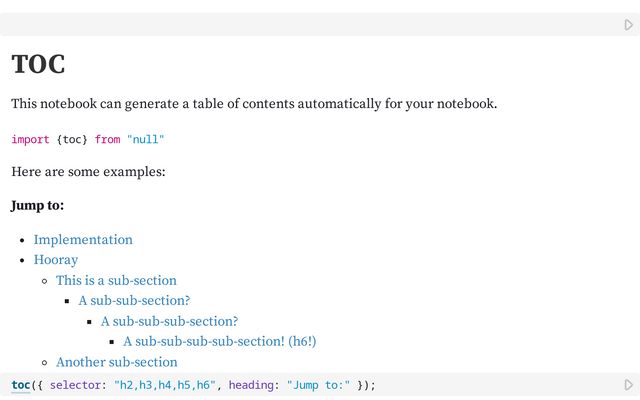This screenshot has width=640, height=400.
Task: Click the "Jump to:" string in the code
Action: point(318,385)
